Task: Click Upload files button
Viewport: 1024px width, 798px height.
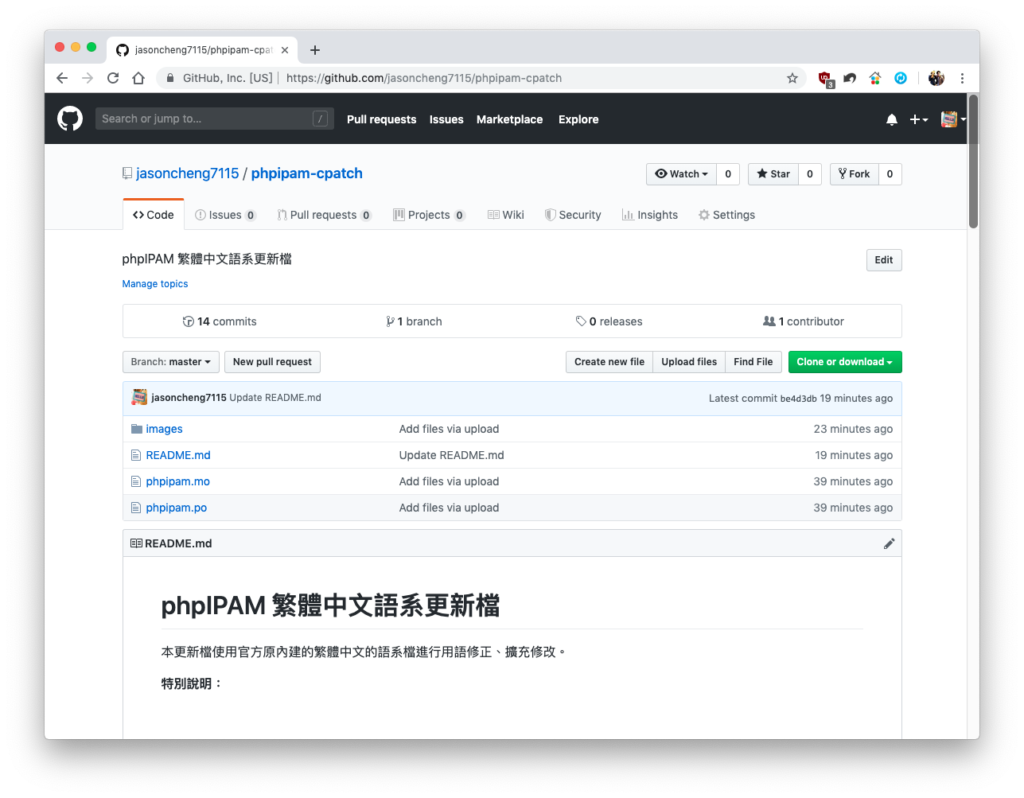Action: pyautogui.click(x=689, y=362)
